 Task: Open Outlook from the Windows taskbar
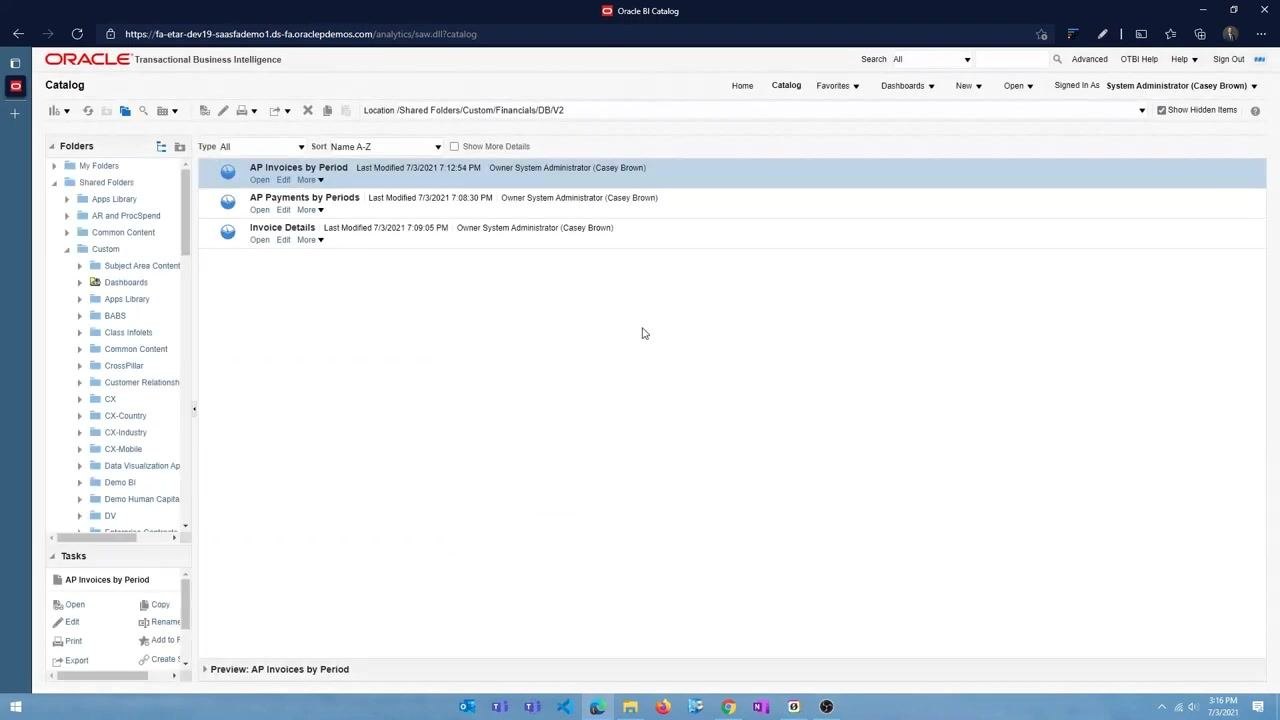pos(467,707)
